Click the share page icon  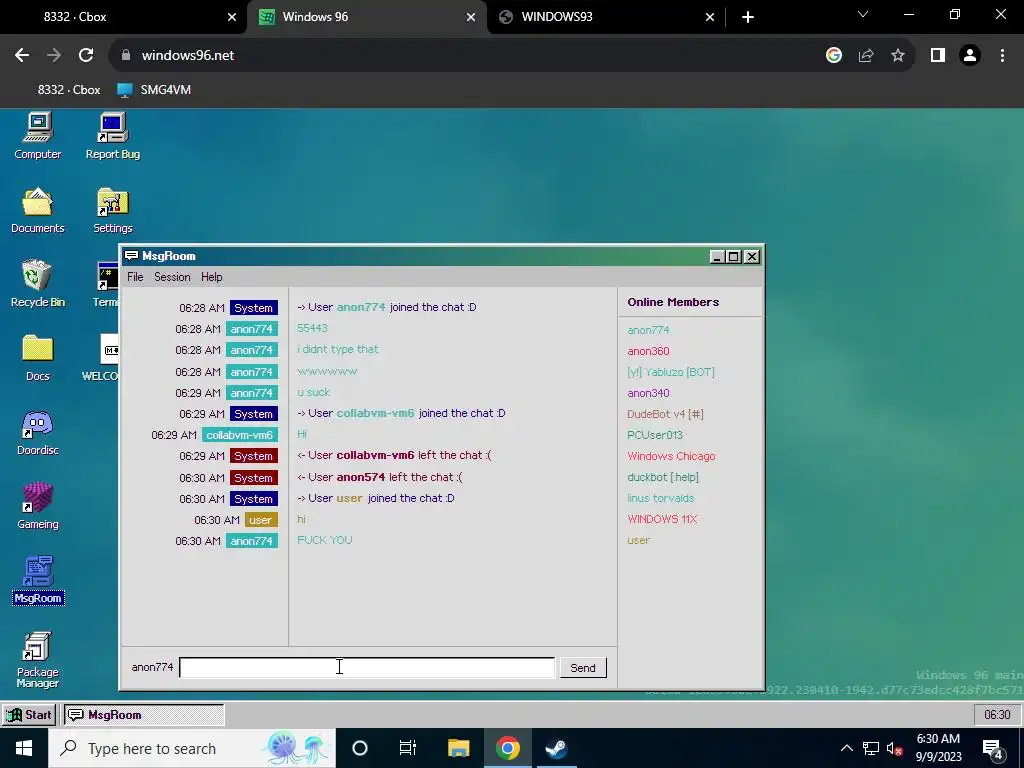click(x=866, y=56)
